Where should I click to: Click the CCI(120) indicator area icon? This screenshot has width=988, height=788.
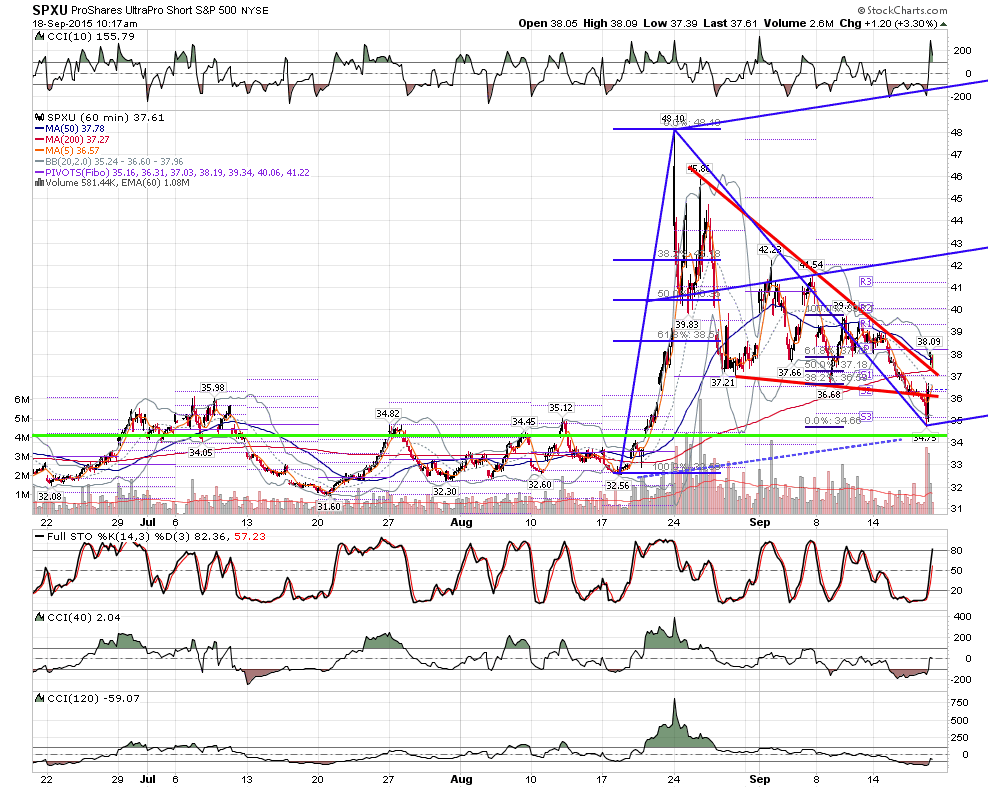40,699
